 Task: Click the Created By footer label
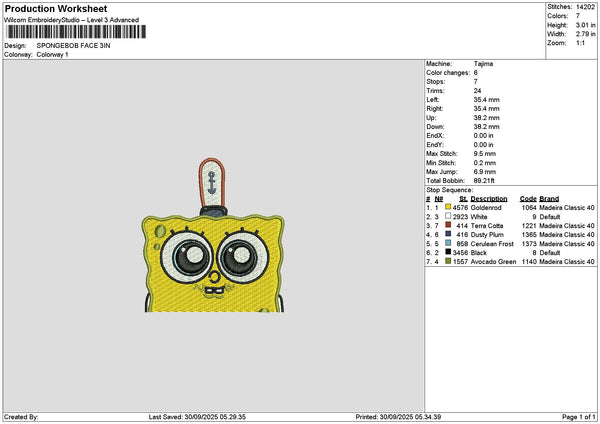(21, 417)
